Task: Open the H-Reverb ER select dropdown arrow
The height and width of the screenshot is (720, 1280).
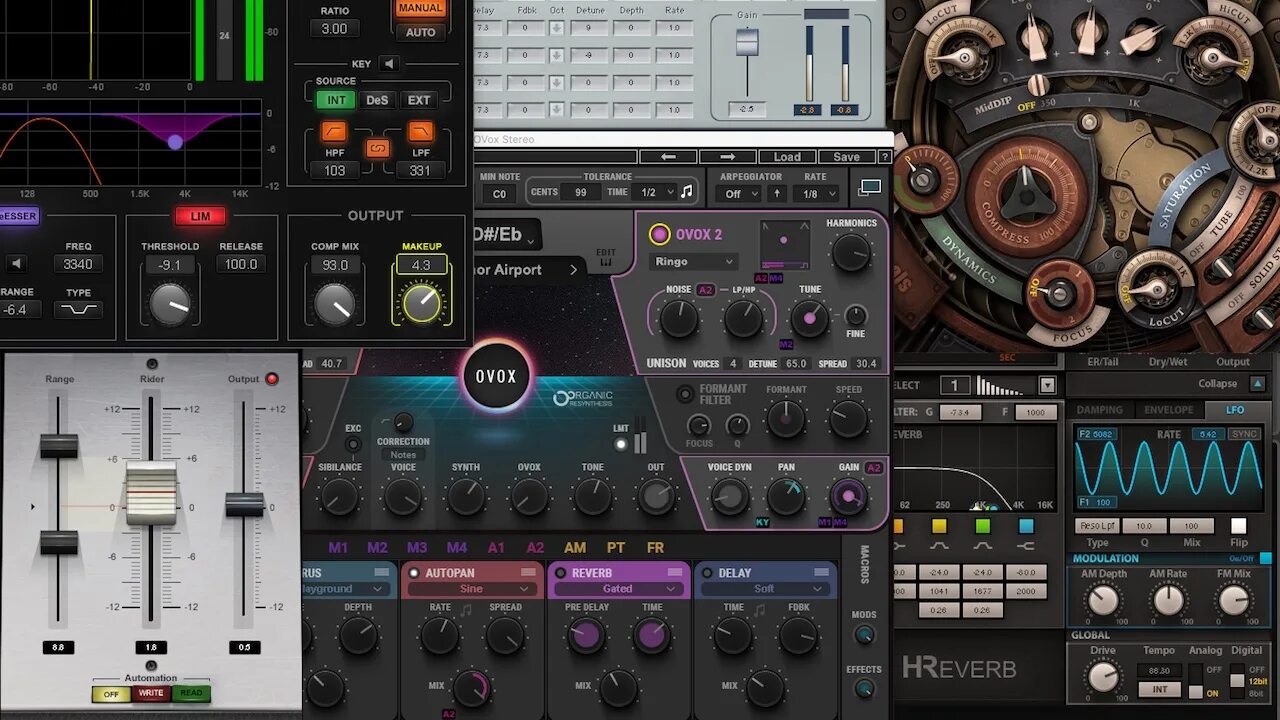Action: [x=1047, y=385]
